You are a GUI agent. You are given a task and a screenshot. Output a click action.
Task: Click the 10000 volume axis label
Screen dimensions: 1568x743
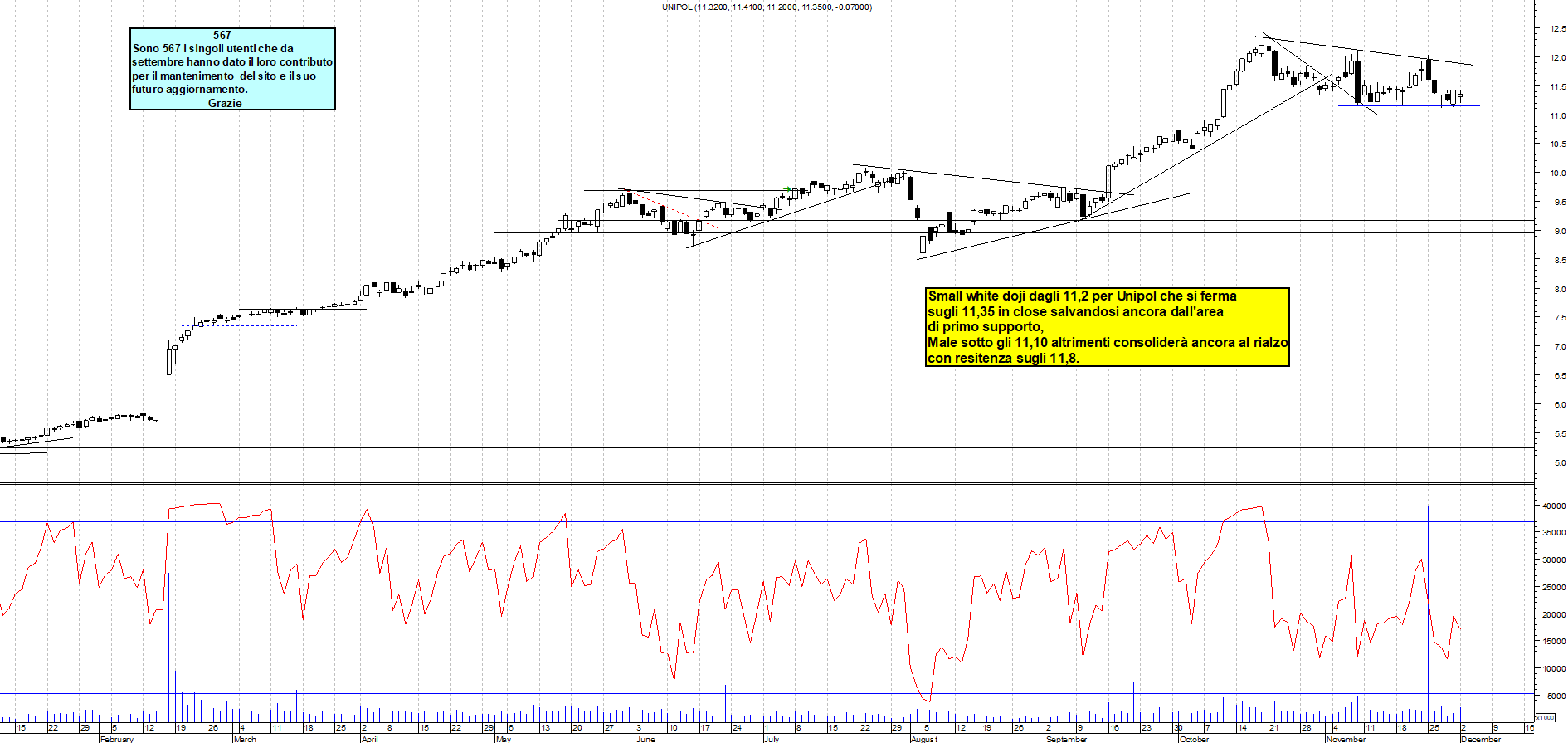1554,669
